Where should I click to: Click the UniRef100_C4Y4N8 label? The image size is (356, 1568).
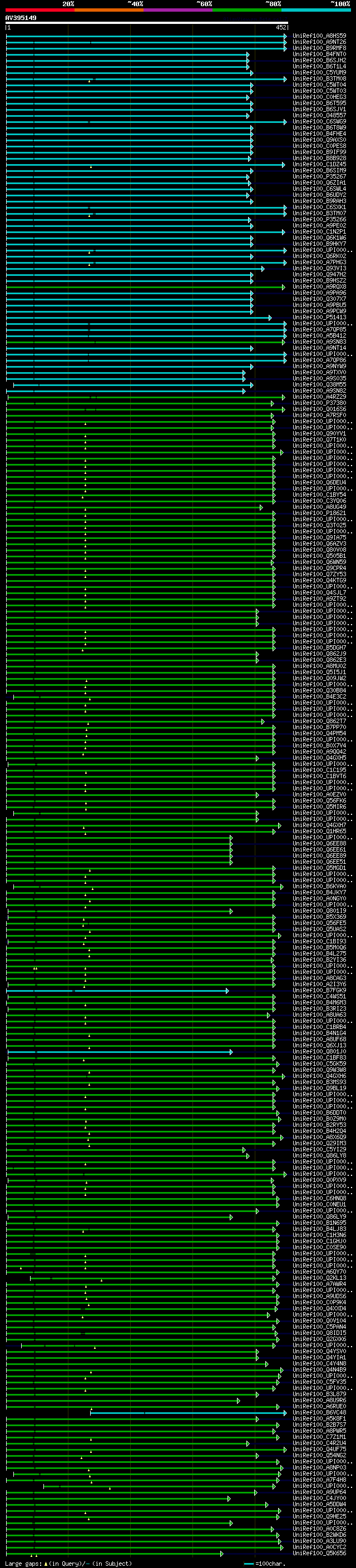click(319, 1363)
